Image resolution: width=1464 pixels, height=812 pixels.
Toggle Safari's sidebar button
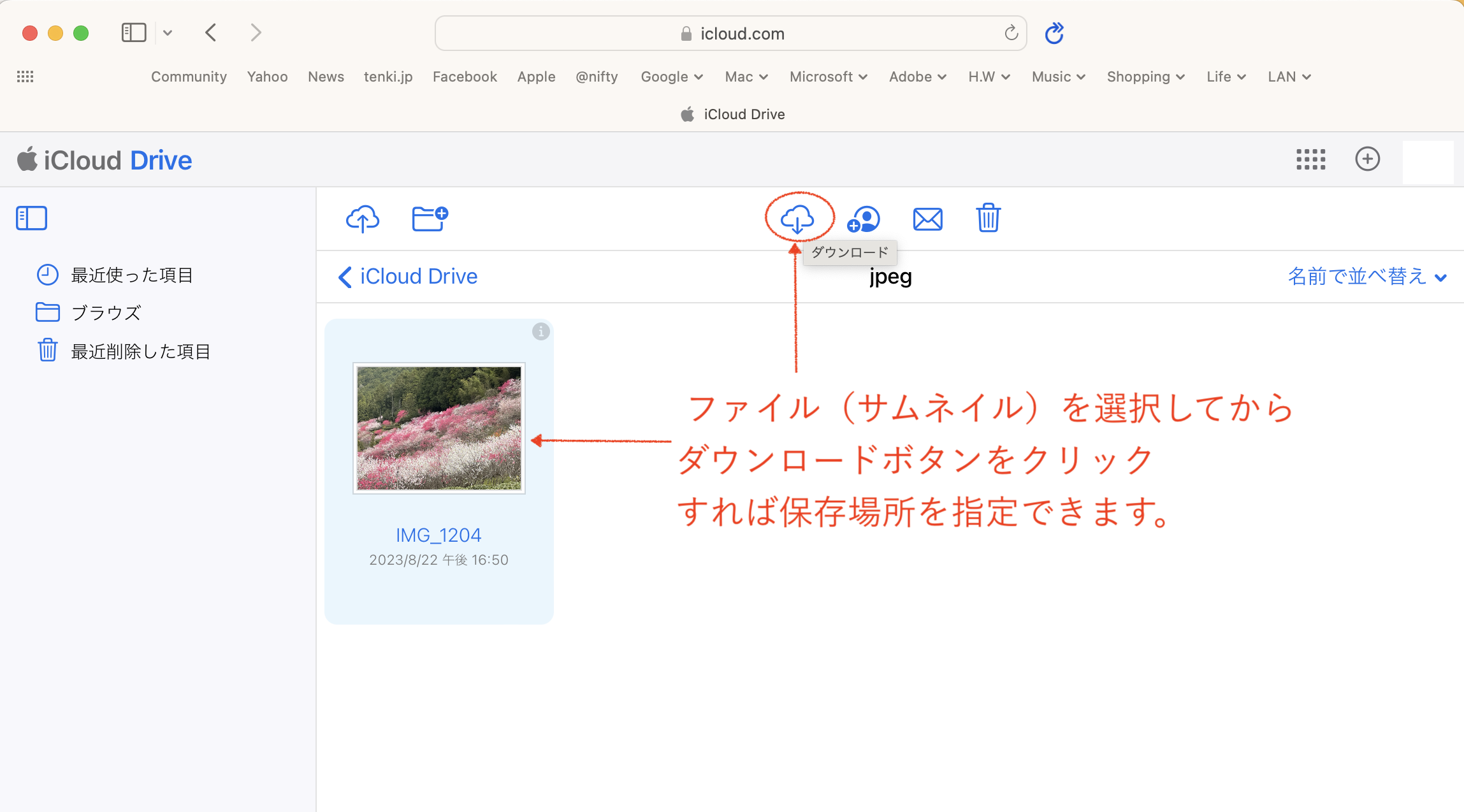pos(133,33)
